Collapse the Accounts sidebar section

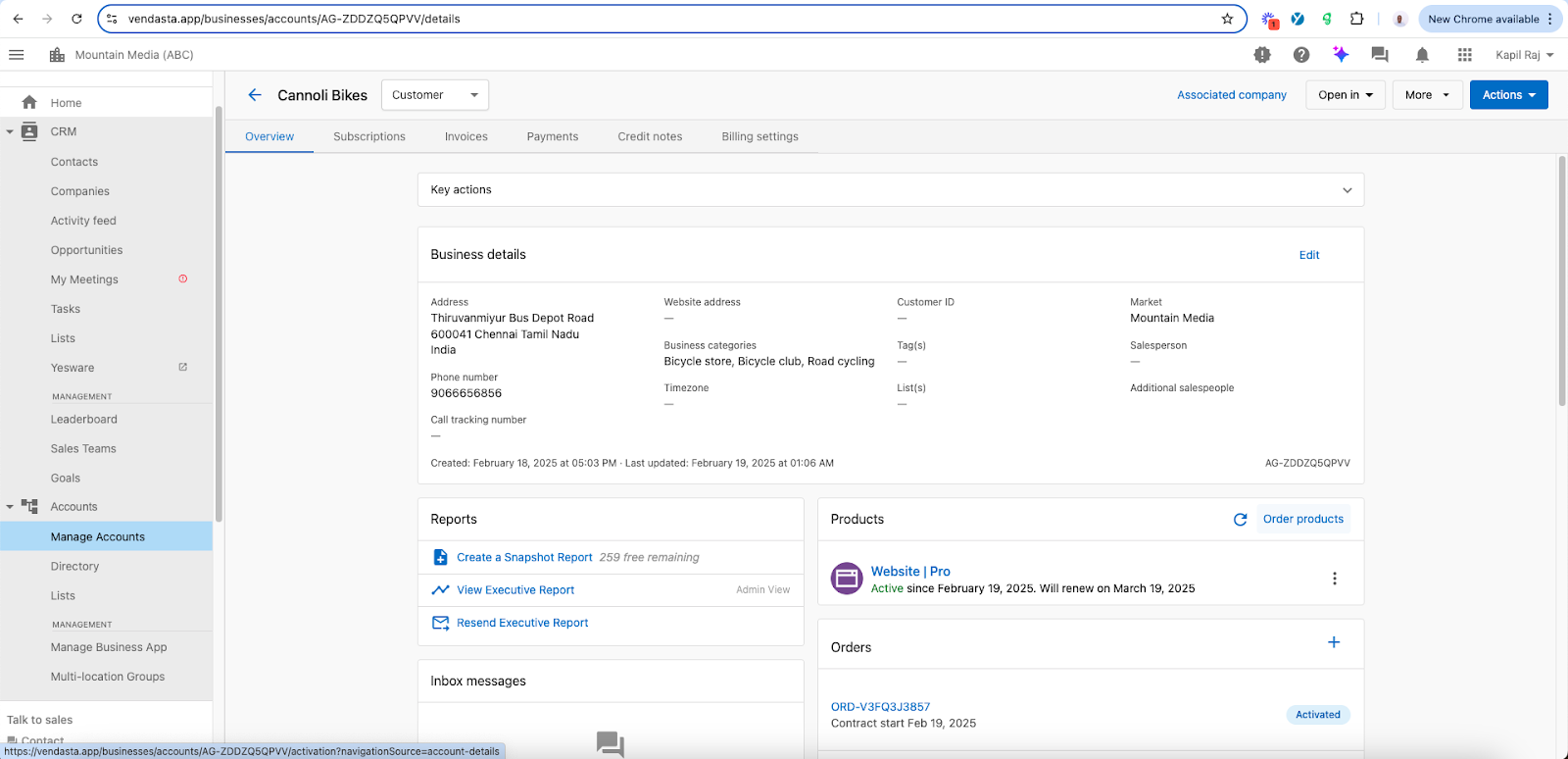pos(10,507)
